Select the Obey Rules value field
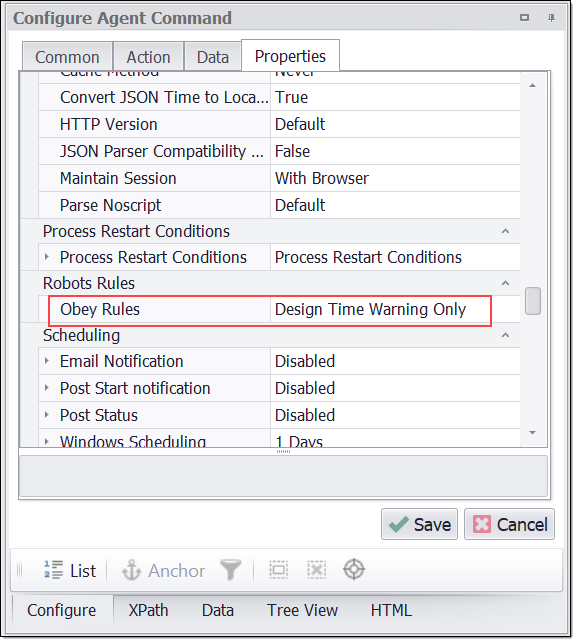 [381, 310]
